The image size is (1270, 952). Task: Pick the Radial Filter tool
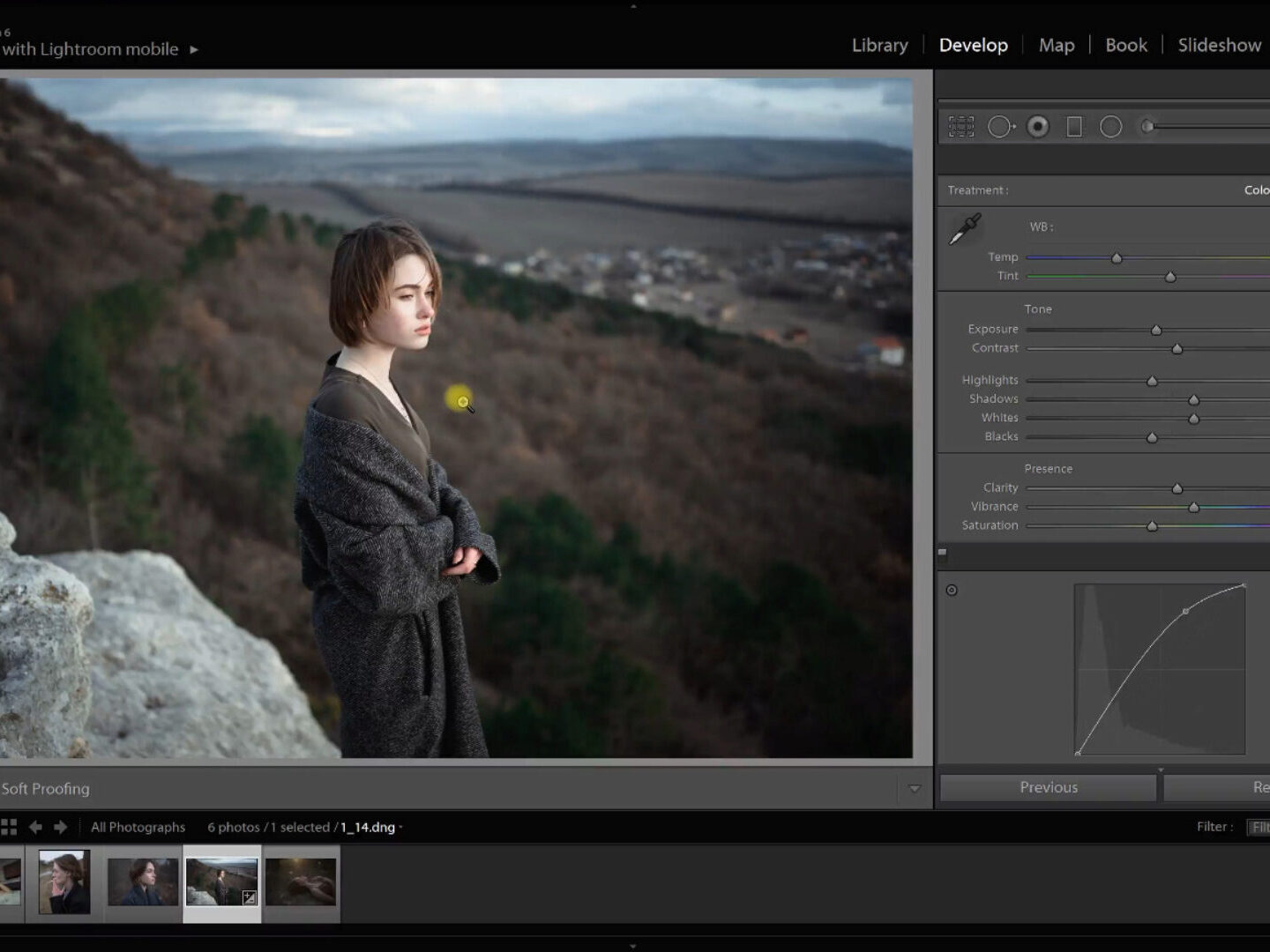click(x=1110, y=127)
